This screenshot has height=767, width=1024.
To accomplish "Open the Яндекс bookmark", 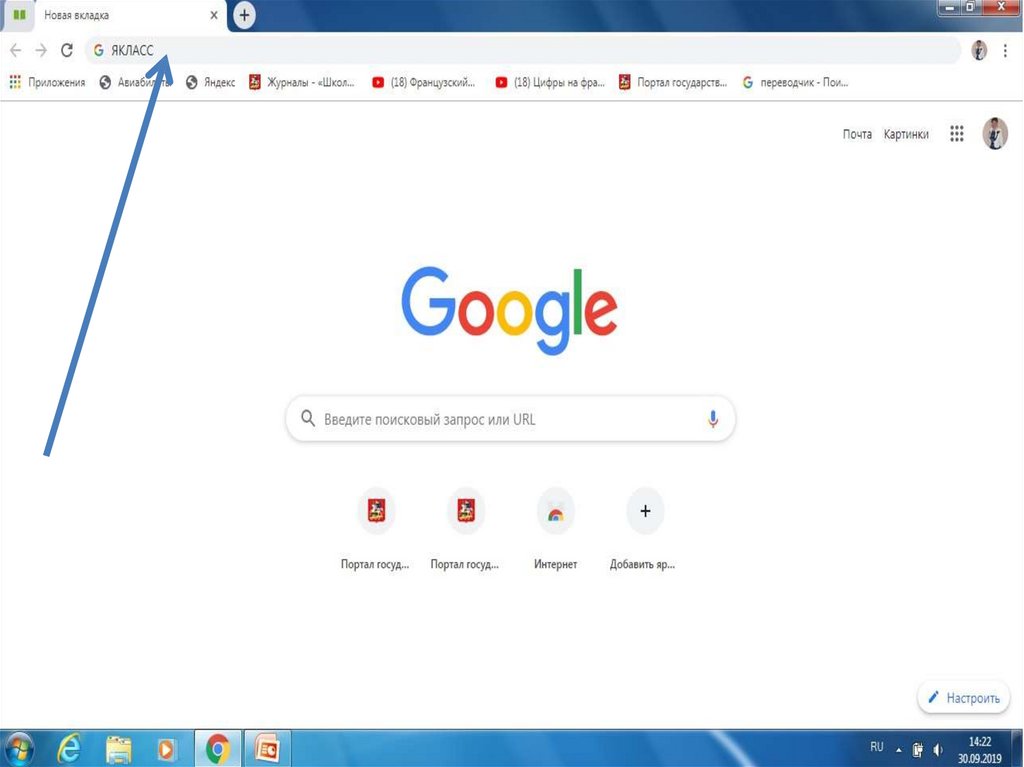I will point(210,82).
